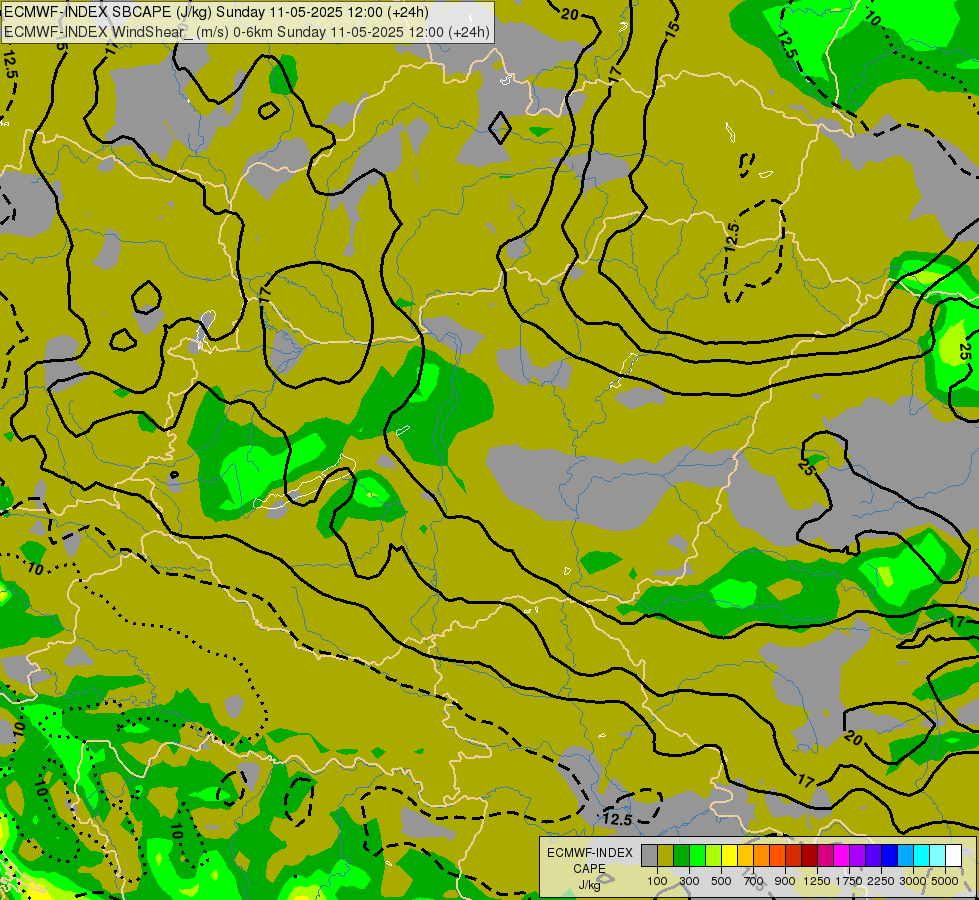Click the dark maroon legend swatch
This screenshot has height=900, width=979.
coord(809,856)
